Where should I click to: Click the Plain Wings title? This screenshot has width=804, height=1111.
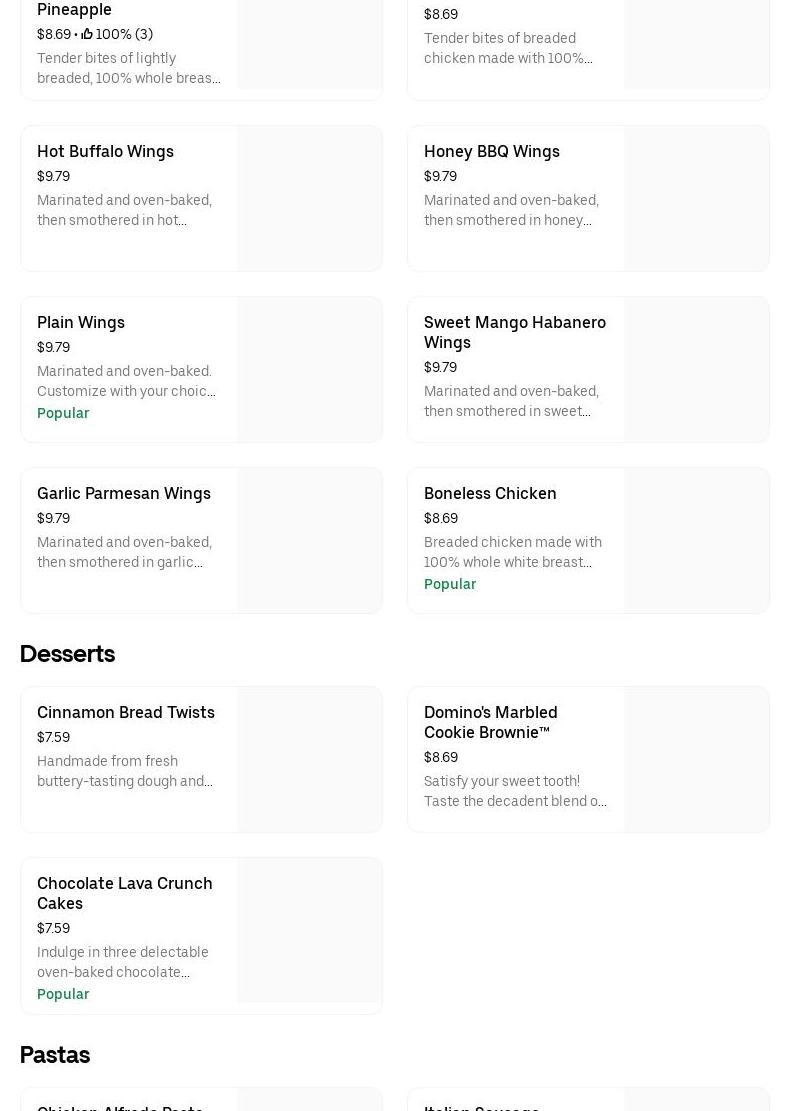click(81, 322)
